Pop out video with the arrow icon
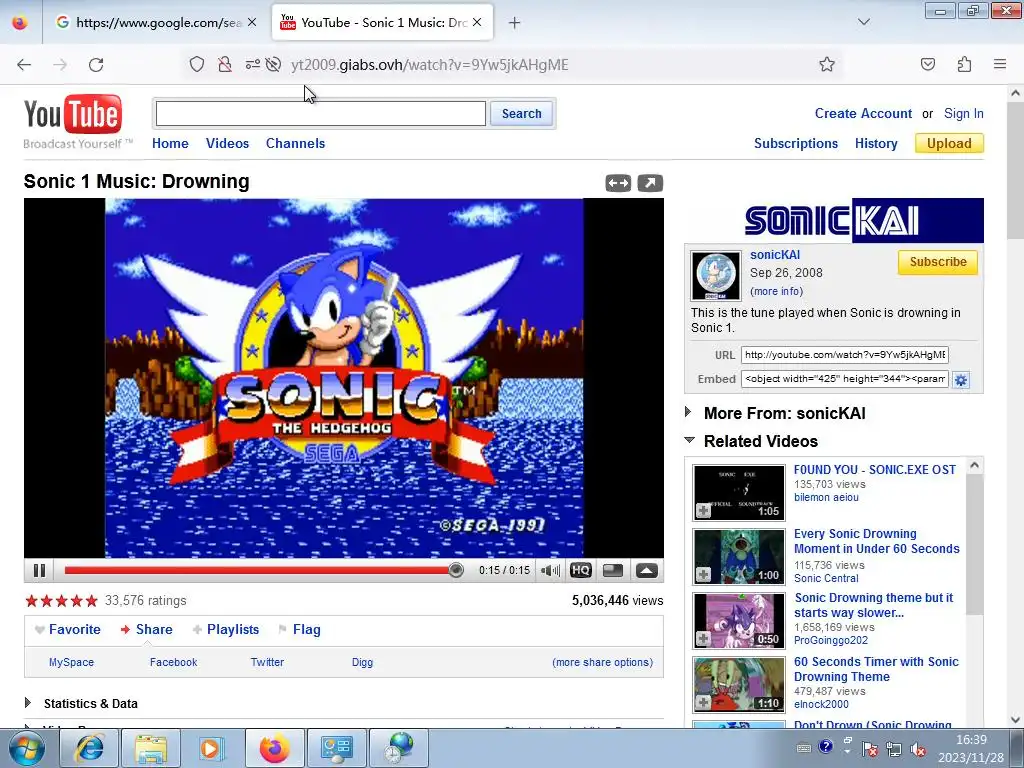This screenshot has height=768, width=1024. coord(650,184)
